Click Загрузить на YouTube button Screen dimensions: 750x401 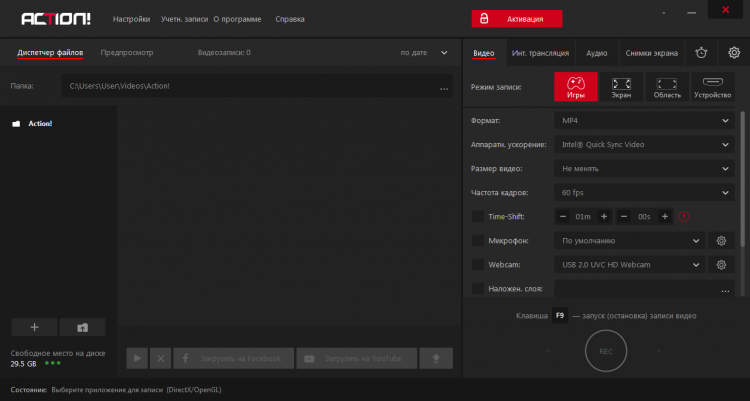357,358
